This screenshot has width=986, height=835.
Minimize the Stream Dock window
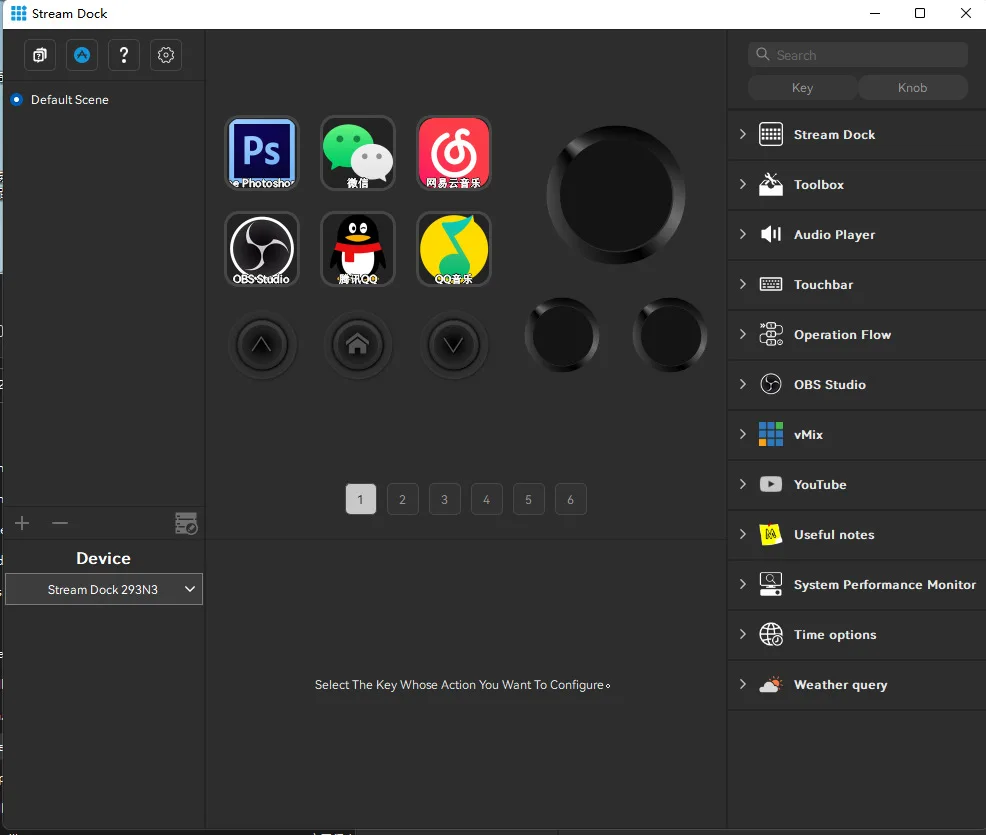coord(874,13)
